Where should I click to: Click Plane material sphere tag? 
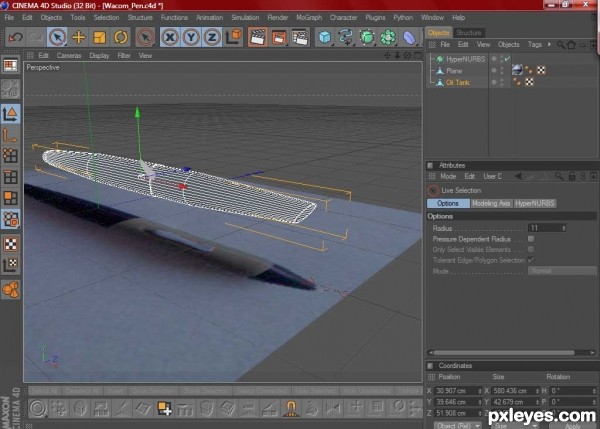tap(517, 70)
